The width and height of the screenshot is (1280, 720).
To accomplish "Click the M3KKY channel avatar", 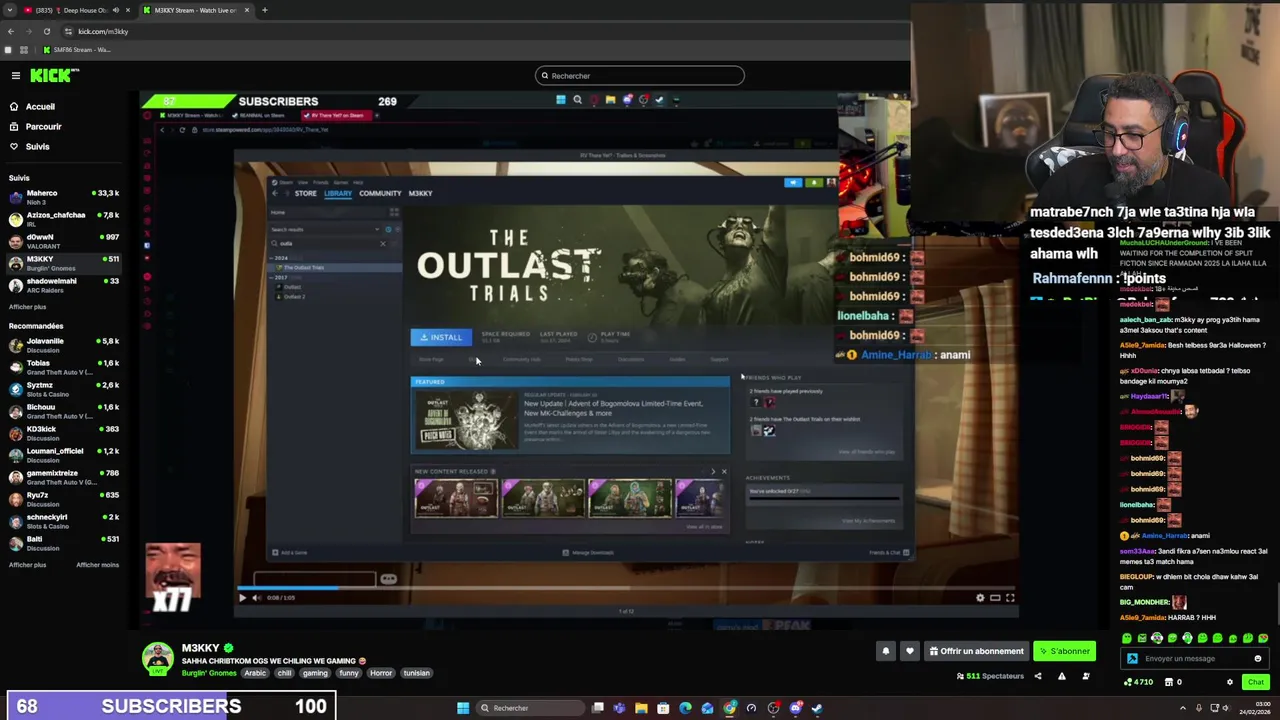I will 157,659.
